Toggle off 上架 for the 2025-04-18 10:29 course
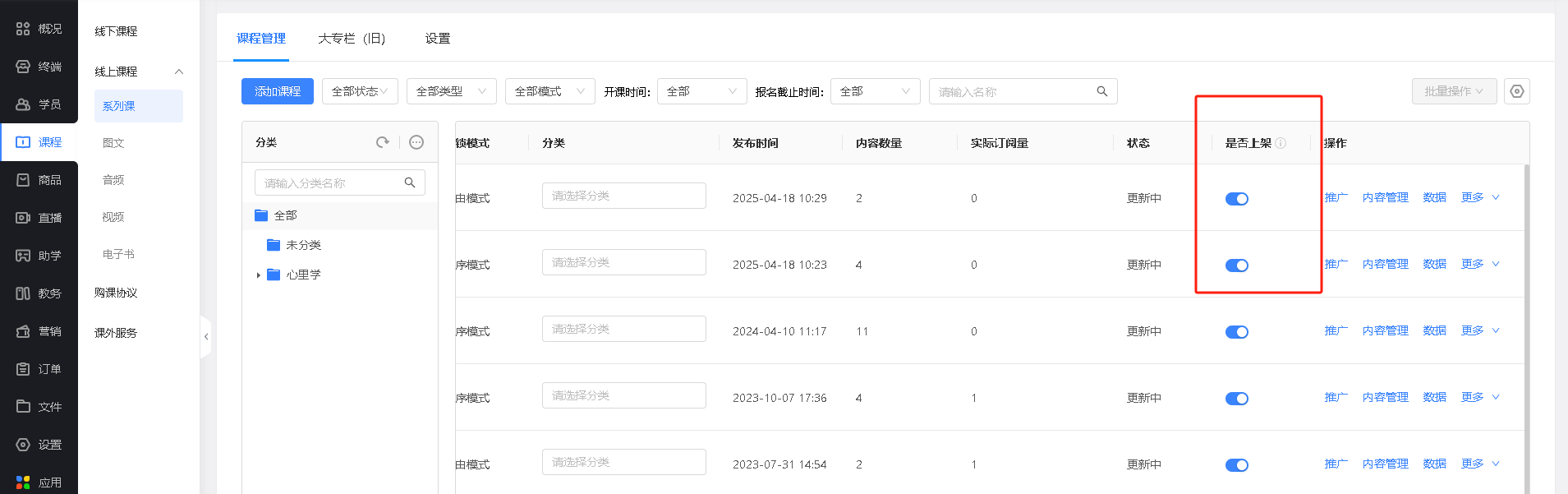Image resolution: width=1568 pixels, height=494 pixels. [1236, 199]
